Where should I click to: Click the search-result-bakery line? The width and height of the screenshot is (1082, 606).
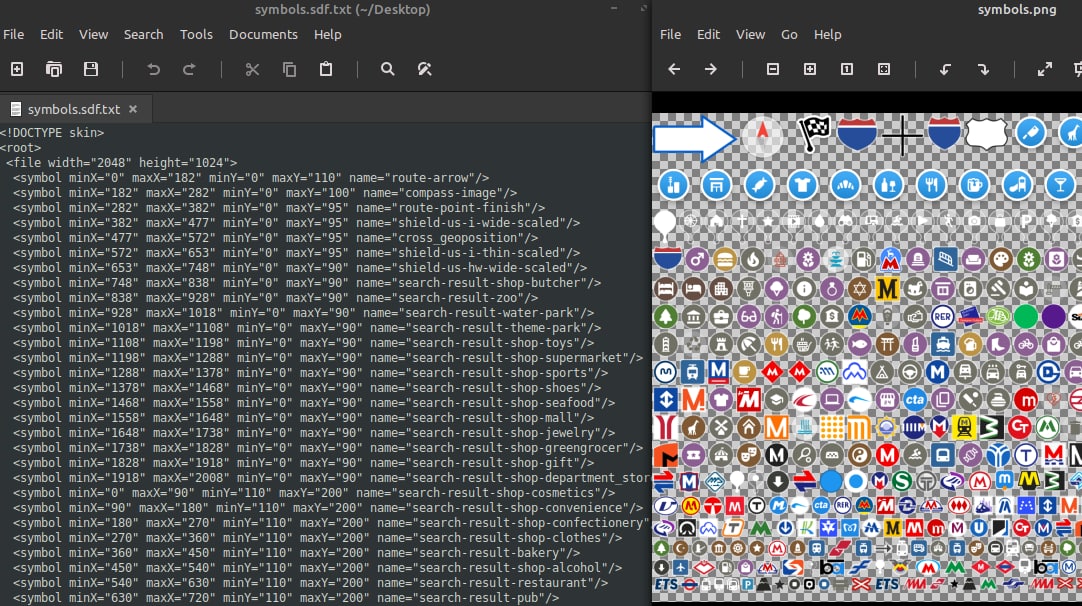296,553
